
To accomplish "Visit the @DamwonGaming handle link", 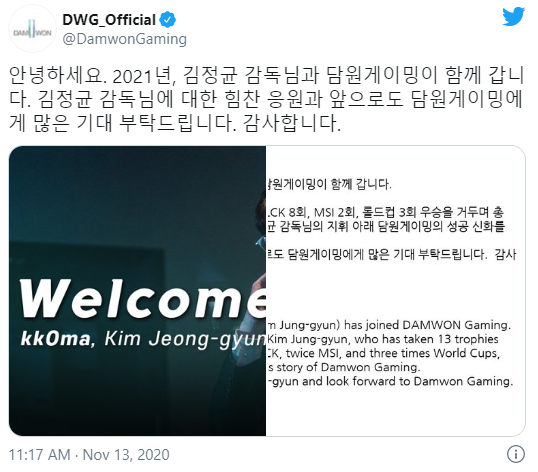I will pyautogui.click(x=125, y=39).
